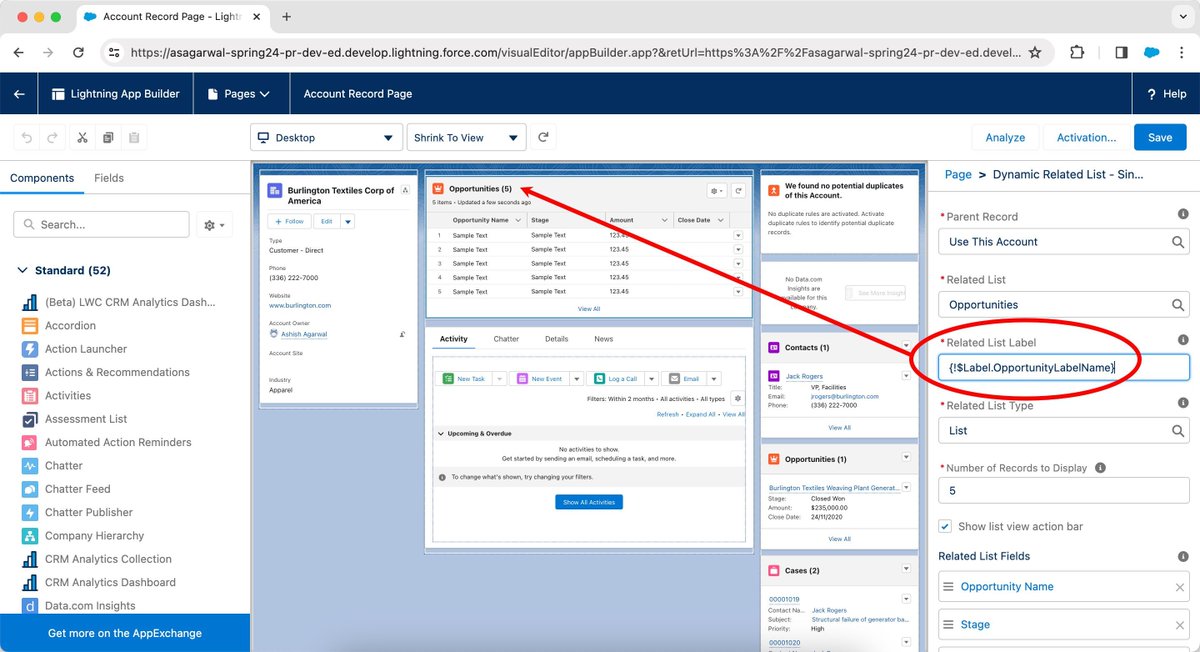Open the Pages dropdown menu
This screenshot has width=1200, height=652.
[239, 94]
